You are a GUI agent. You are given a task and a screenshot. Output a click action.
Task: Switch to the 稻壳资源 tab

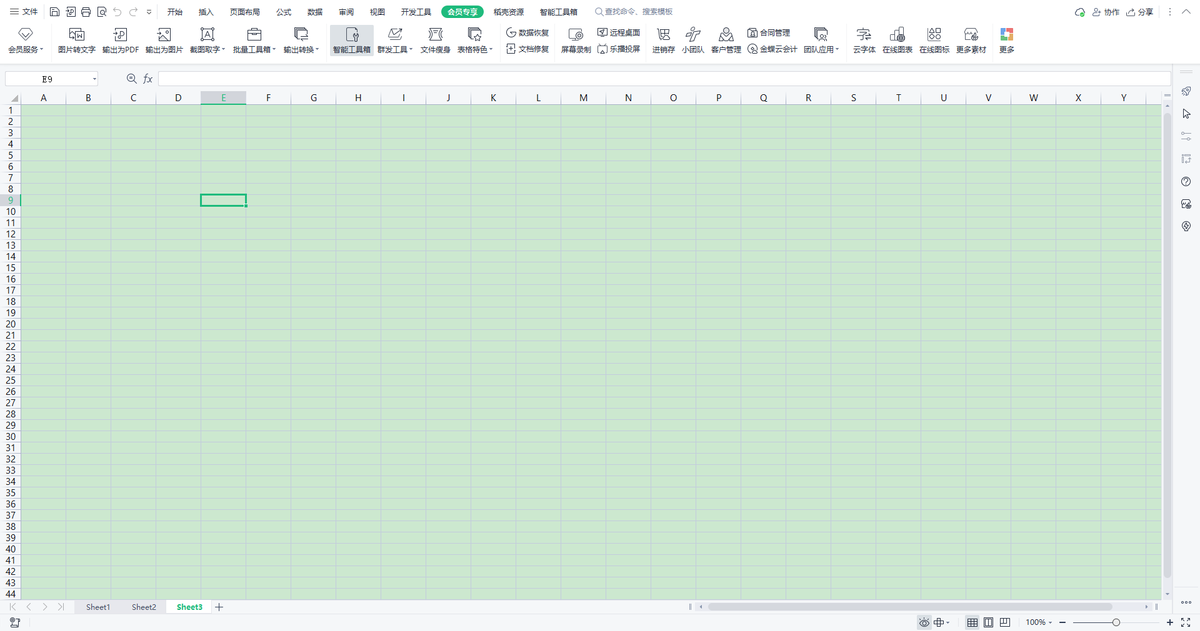coord(508,12)
